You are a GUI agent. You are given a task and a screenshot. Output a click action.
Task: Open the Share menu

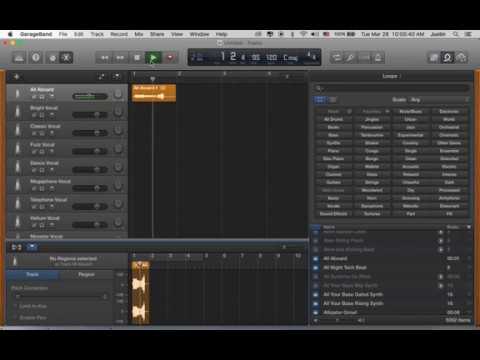[x=157, y=34]
